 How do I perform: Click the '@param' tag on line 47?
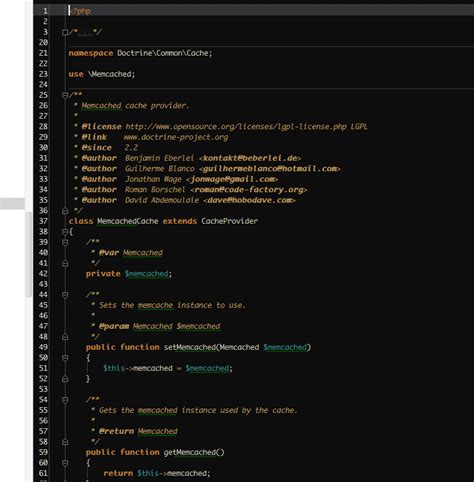(x=114, y=326)
